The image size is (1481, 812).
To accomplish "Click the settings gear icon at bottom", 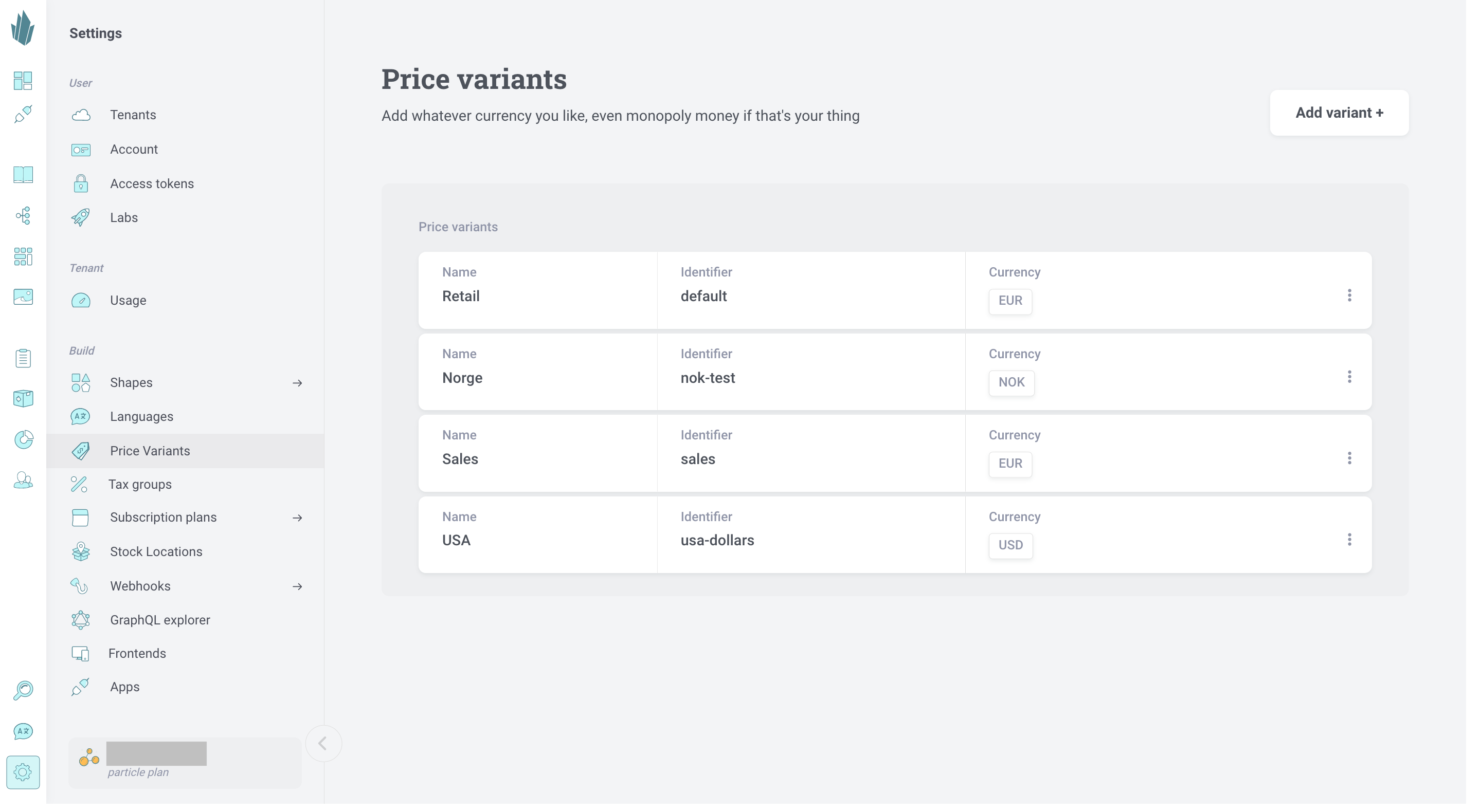I will pos(23,772).
